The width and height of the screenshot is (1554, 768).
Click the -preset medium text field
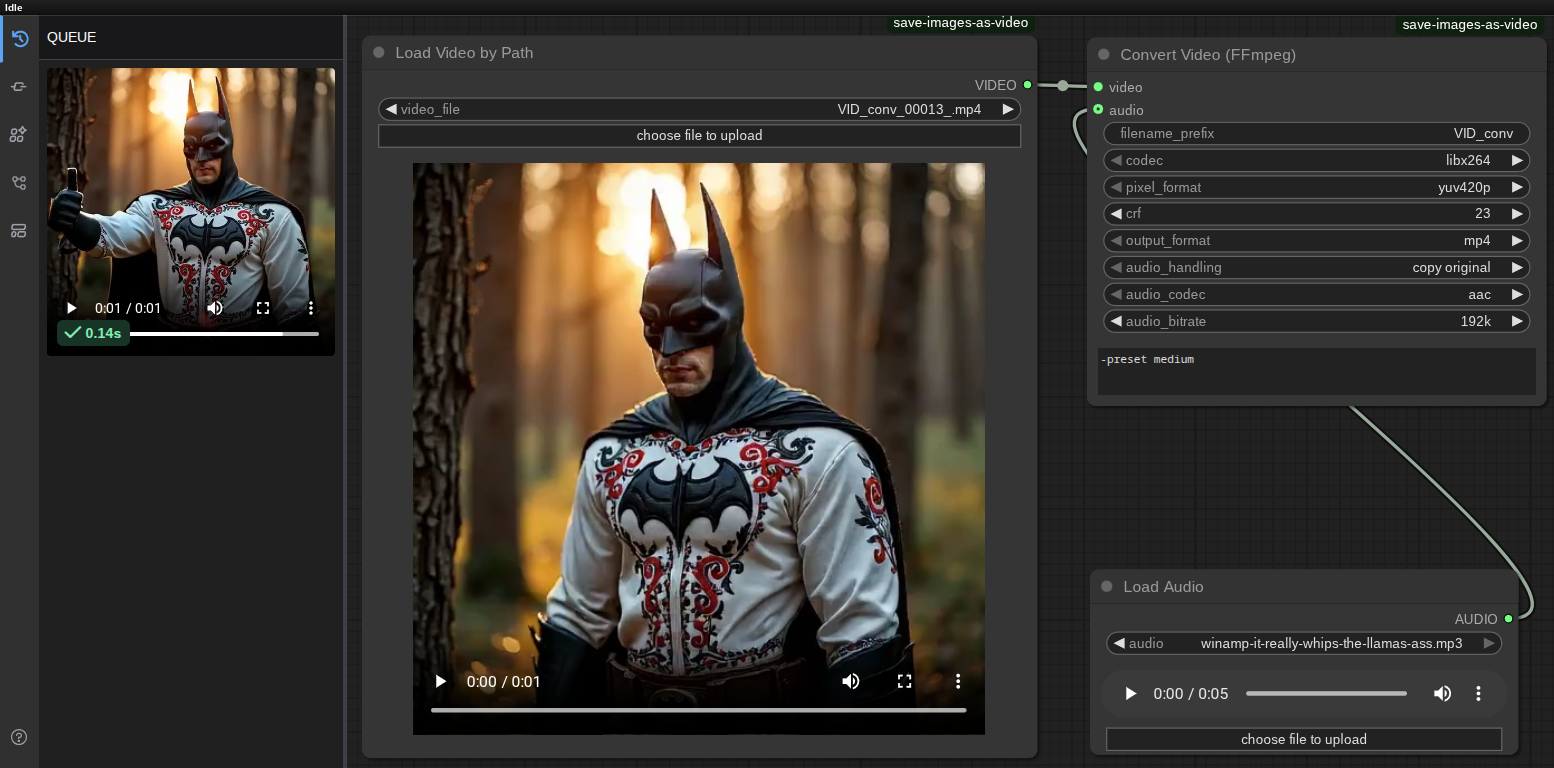coord(1317,371)
